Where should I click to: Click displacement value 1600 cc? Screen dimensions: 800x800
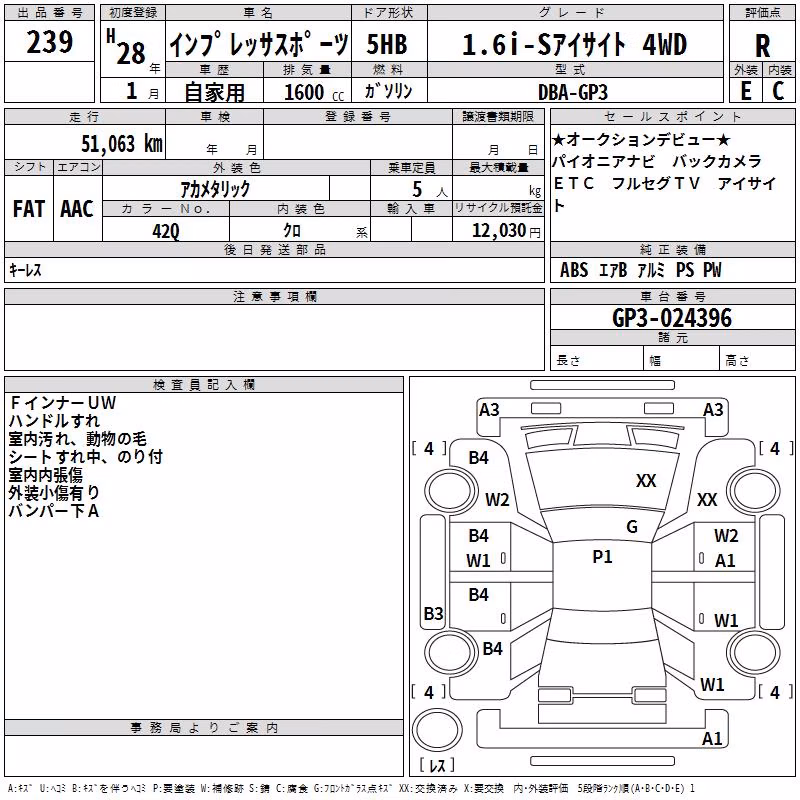[x=314, y=92]
